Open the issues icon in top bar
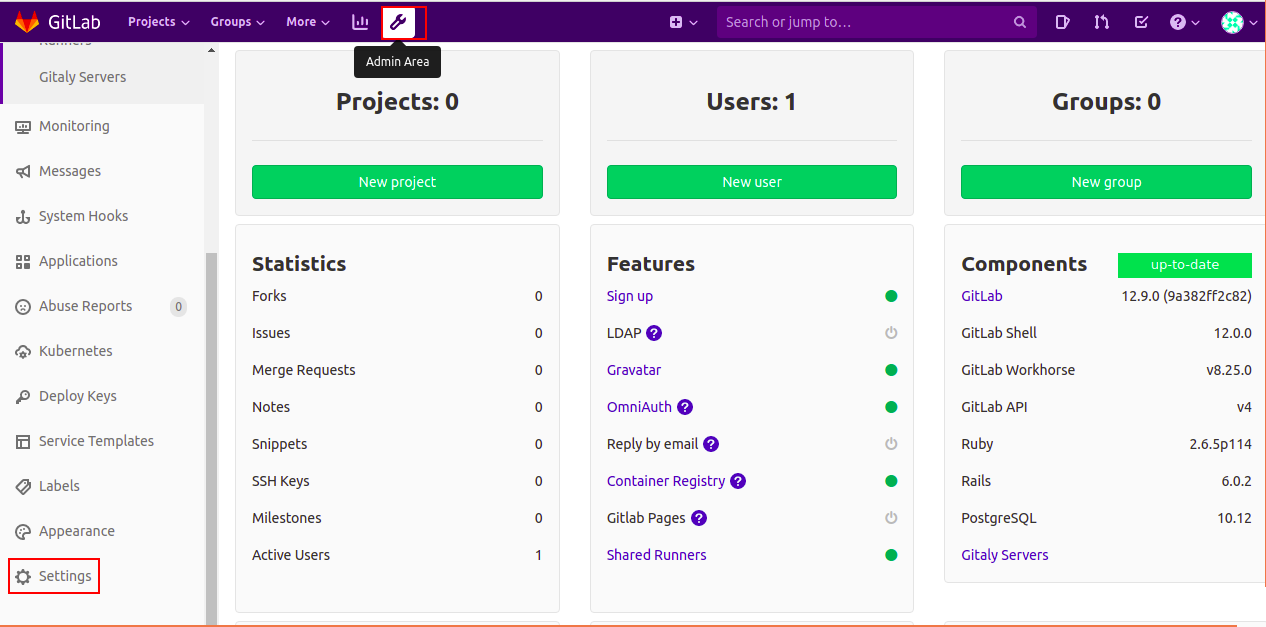This screenshot has height=627, width=1266. point(1062,22)
